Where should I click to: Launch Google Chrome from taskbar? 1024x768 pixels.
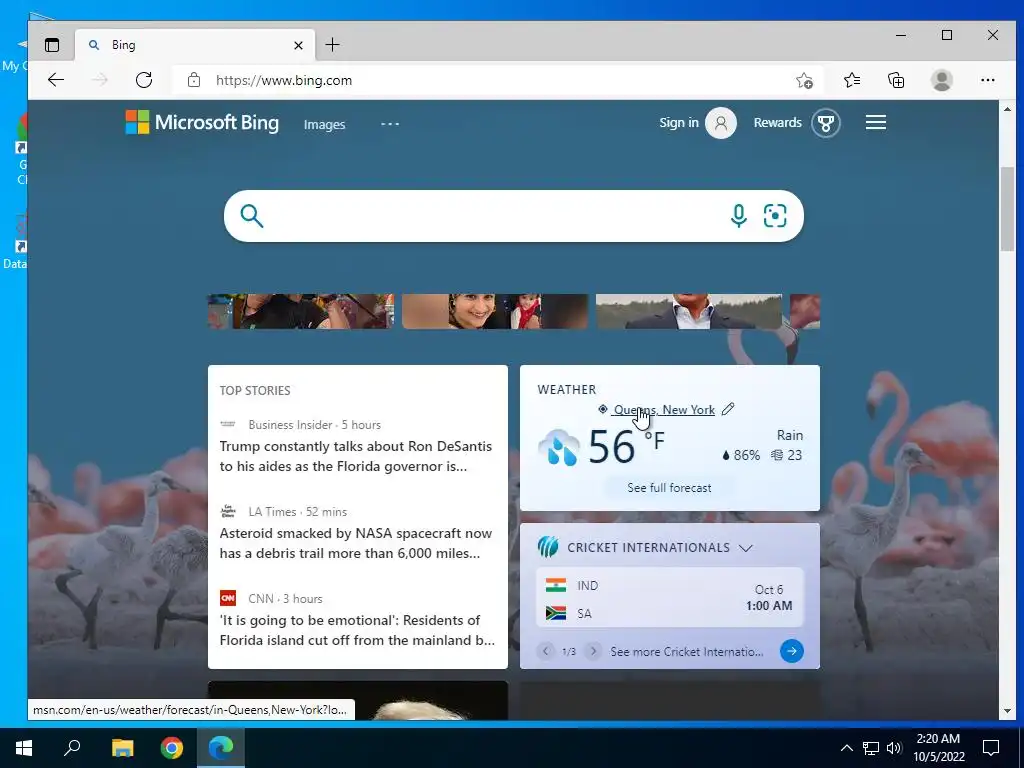(x=172, y=748)
